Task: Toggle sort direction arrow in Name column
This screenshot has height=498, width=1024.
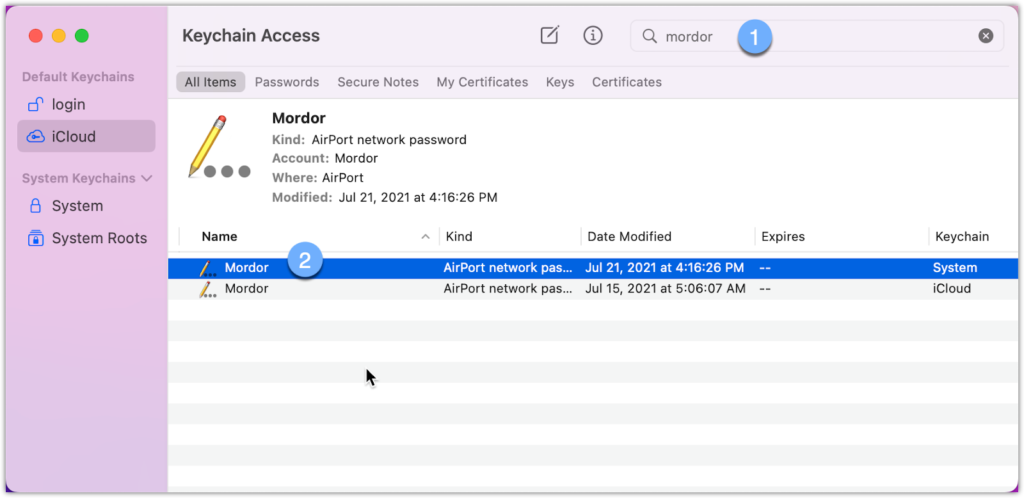Action: coord(426,237)
